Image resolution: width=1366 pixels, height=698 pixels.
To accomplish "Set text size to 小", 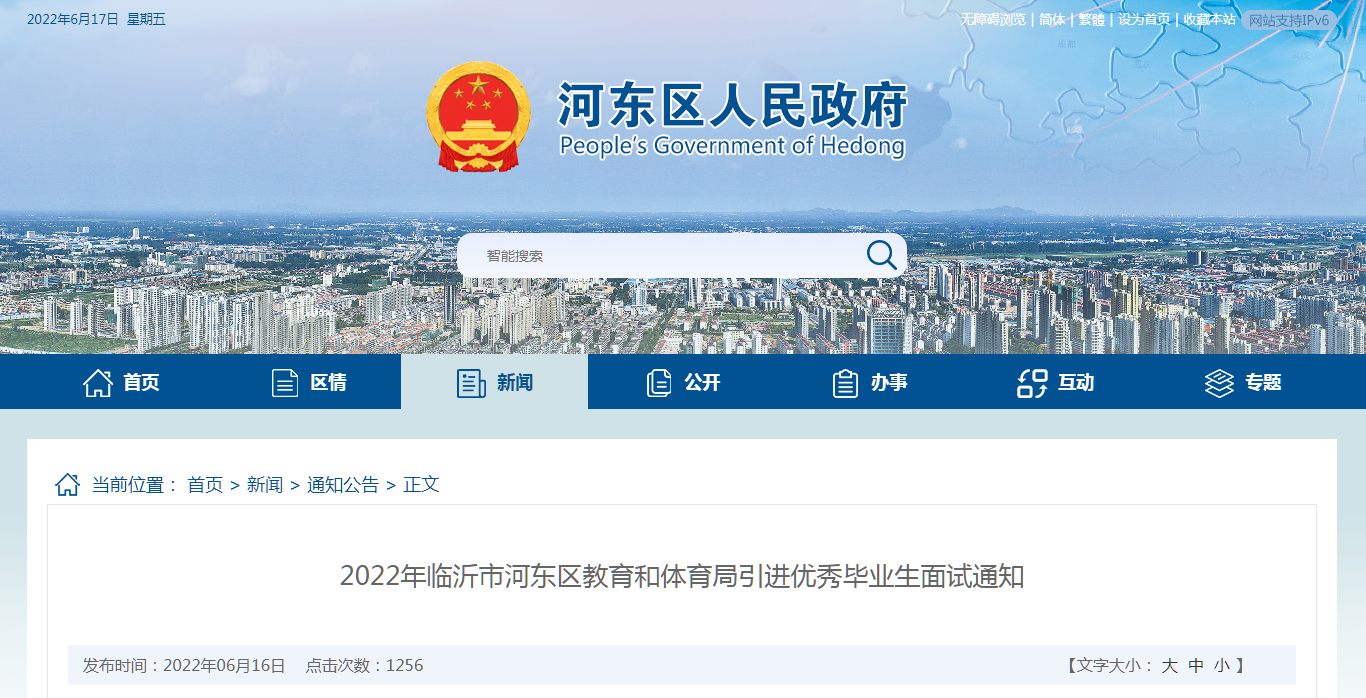I will (x=1222, y=665).
